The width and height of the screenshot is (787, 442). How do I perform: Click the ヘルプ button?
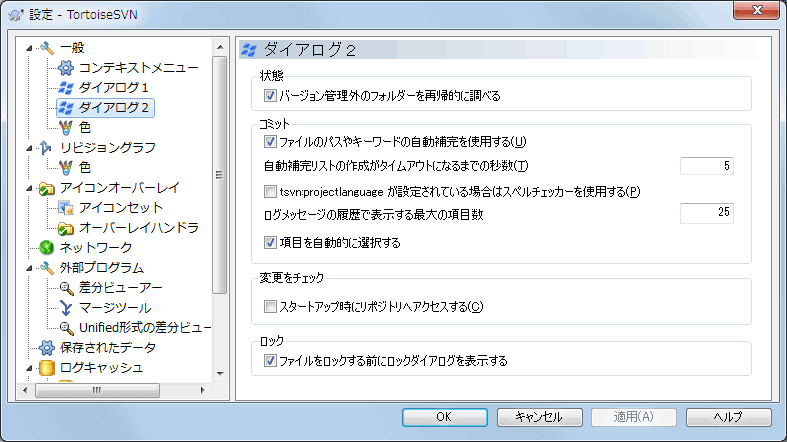tap(728, 417)
